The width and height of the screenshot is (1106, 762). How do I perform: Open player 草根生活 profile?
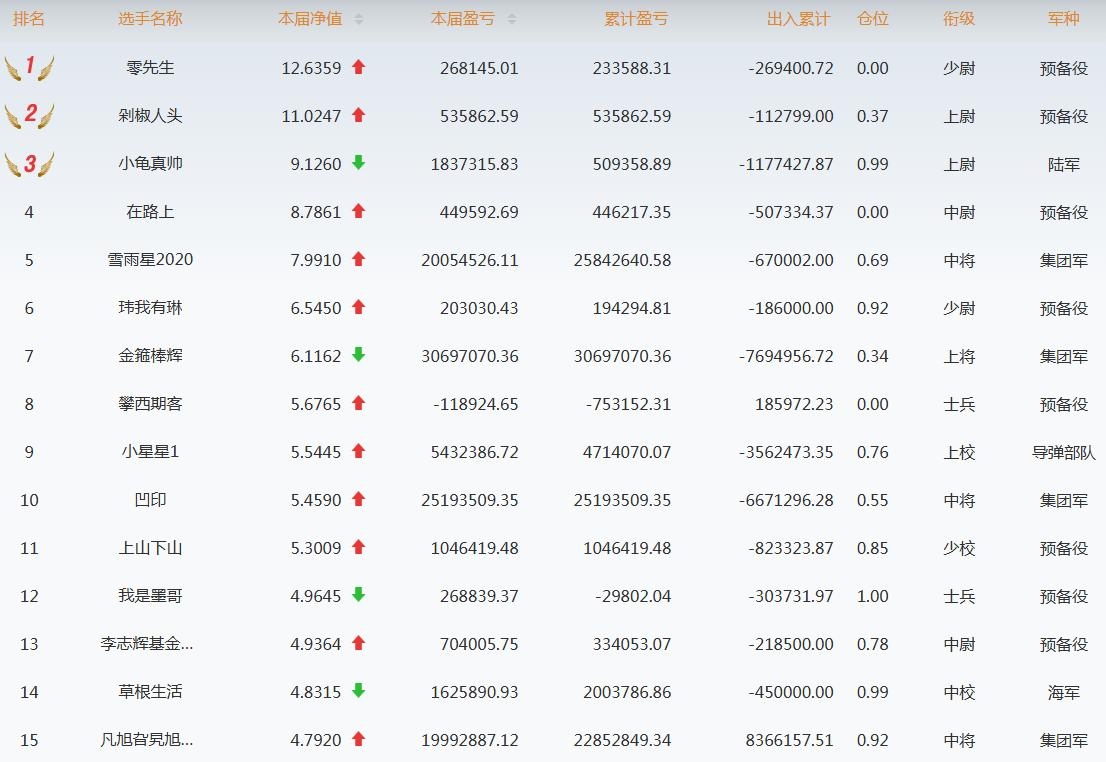[x=150, y=692]
